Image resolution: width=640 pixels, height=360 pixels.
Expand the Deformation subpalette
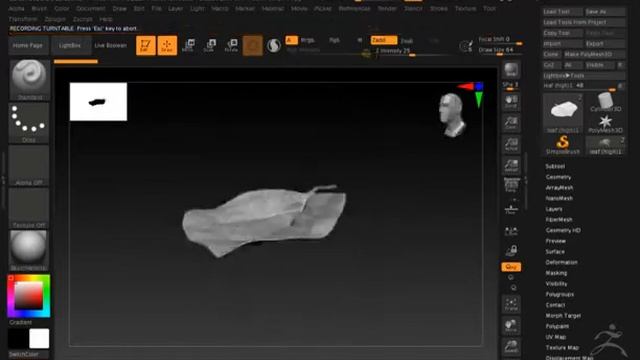pyautogui.click(x=562, y=262)
